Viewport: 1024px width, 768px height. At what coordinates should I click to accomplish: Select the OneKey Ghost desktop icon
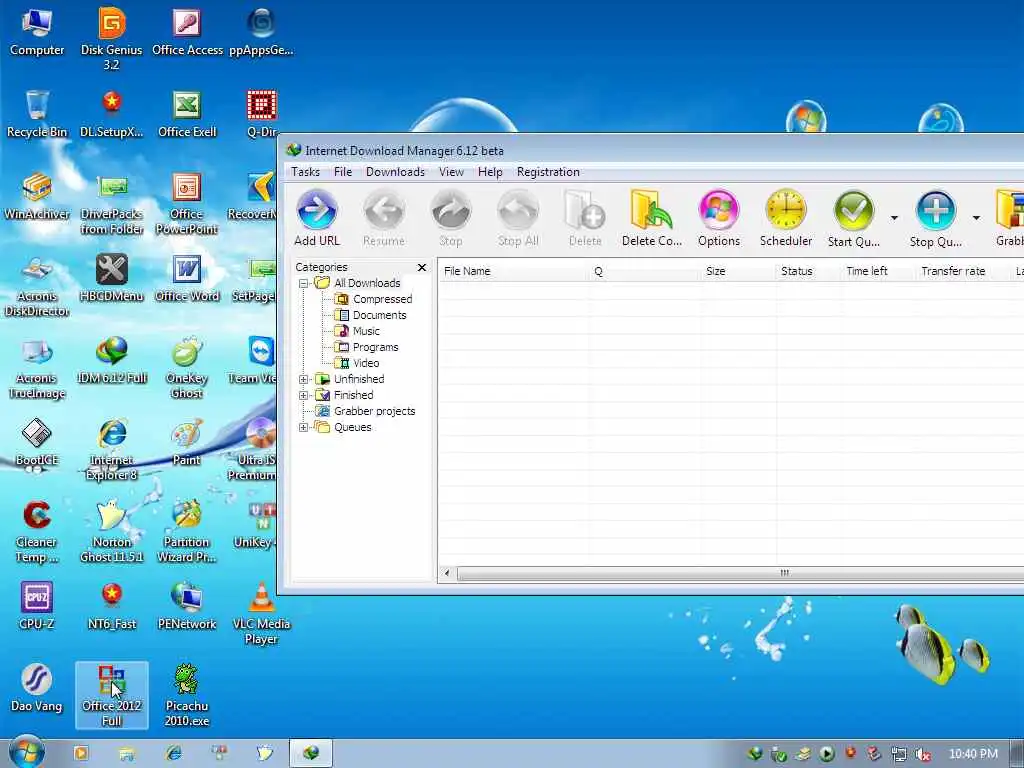pos(187,367)
